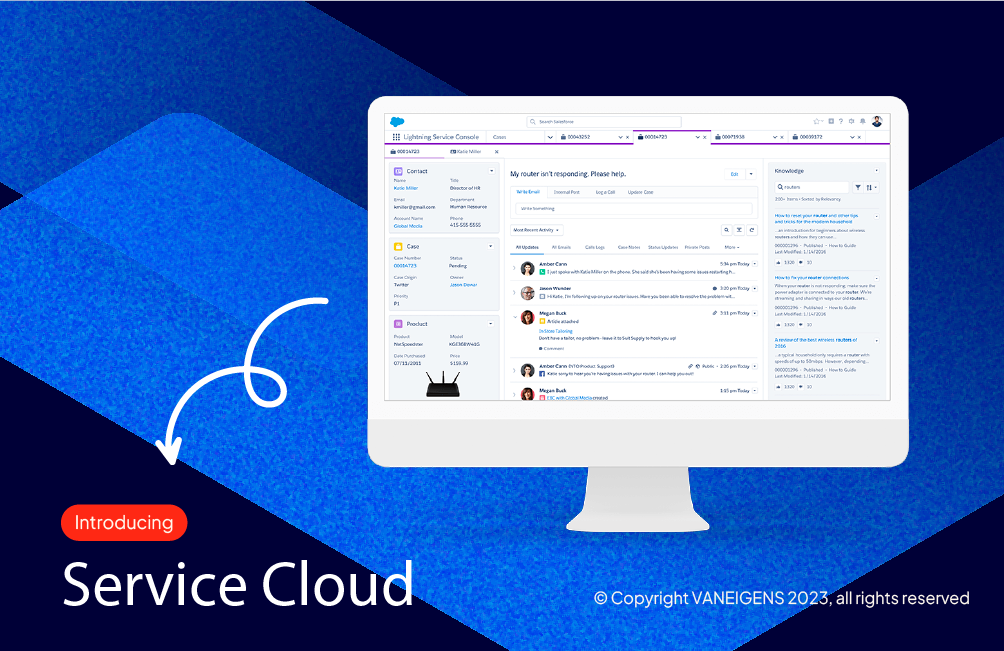Filter Knowledge articles with the funnel icon

pyautogui.click(x=857, y=188)
